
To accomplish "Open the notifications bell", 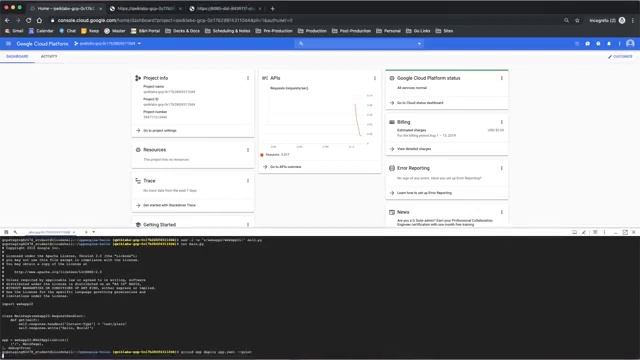I will click(x=609, y=44).
